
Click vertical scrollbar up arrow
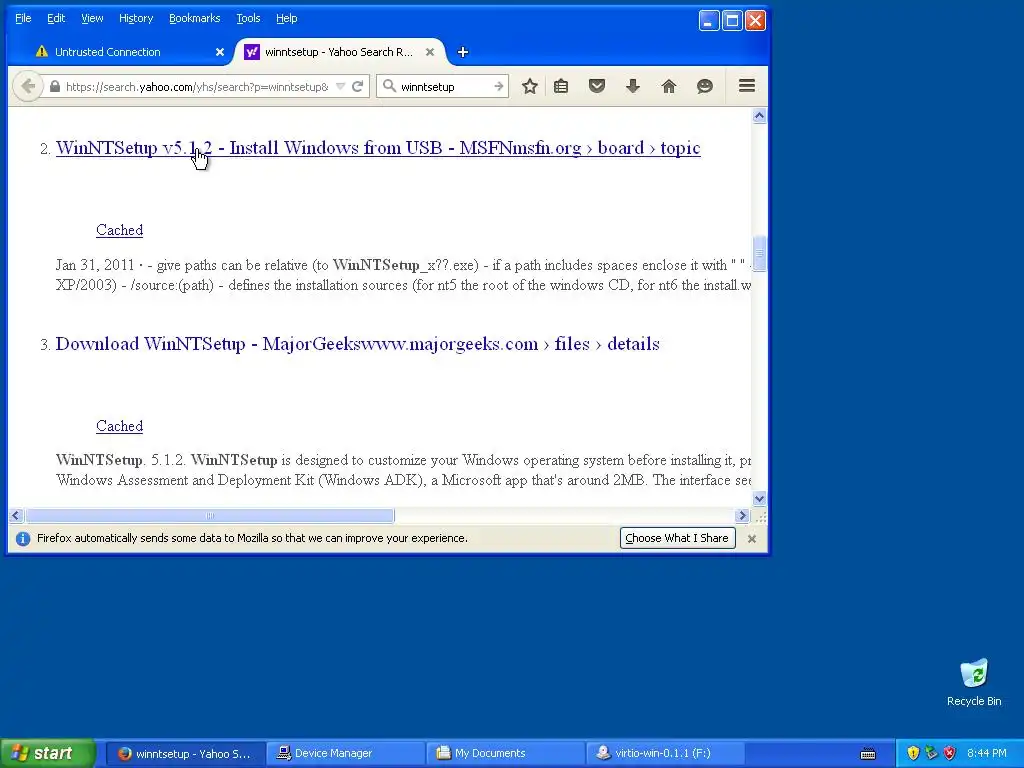[x=759, y=116]
